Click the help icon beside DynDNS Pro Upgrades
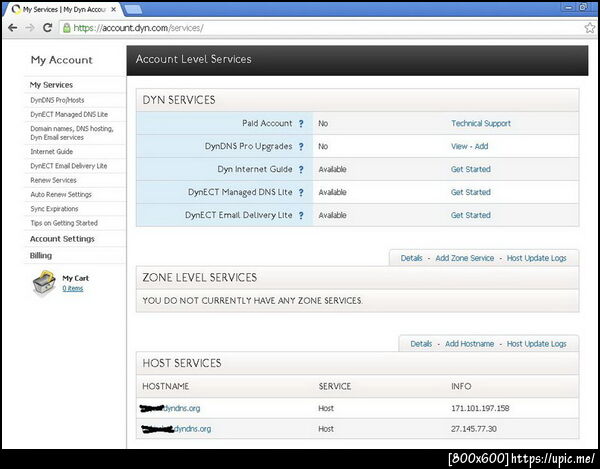The height and width of the screenshot is (469, 600). point(301,147)
